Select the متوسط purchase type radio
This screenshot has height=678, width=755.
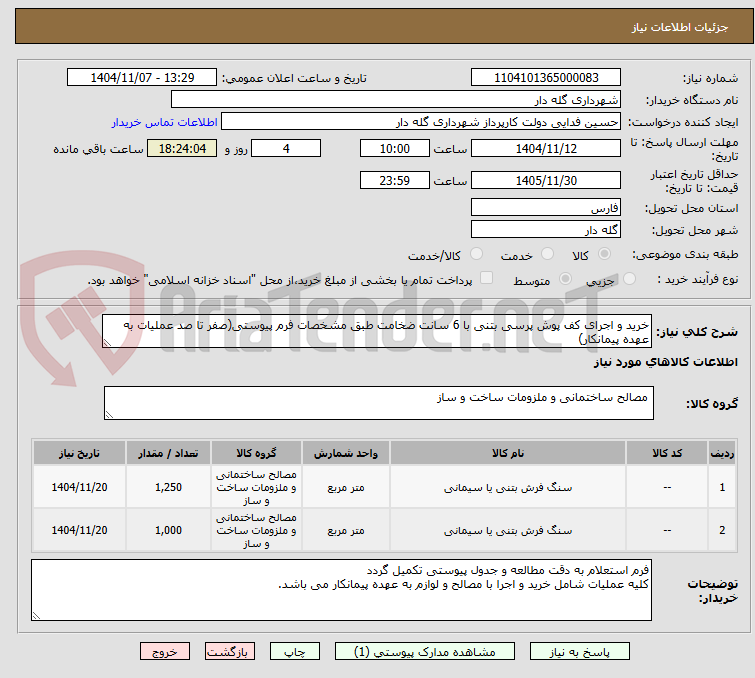click(x=565, y=279)
